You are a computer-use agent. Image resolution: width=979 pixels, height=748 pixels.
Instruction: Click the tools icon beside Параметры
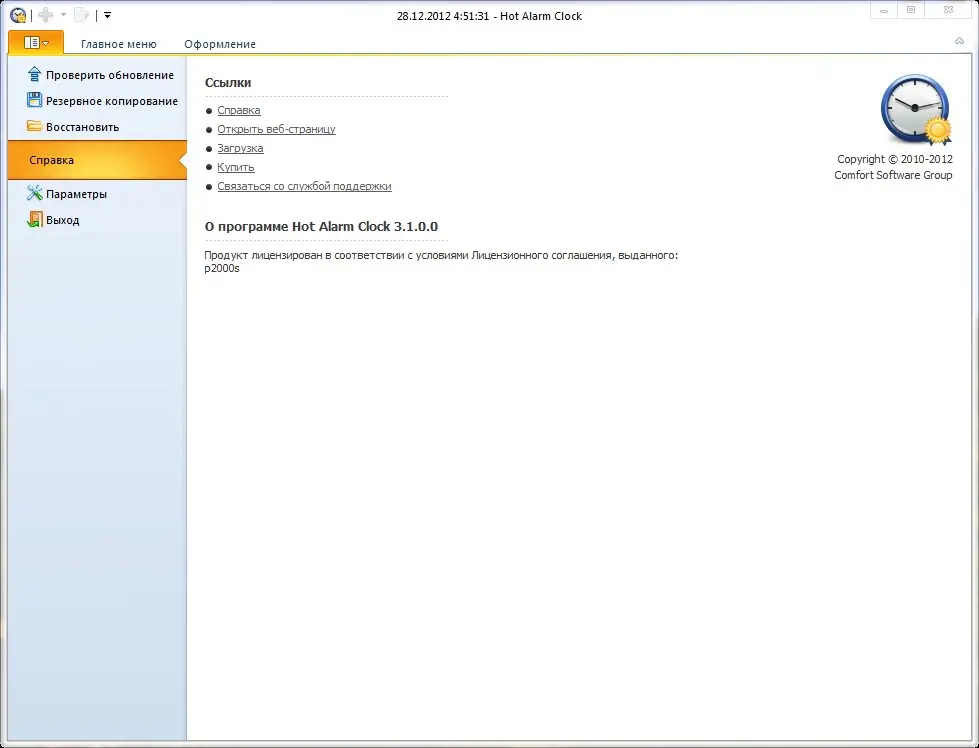34,193
